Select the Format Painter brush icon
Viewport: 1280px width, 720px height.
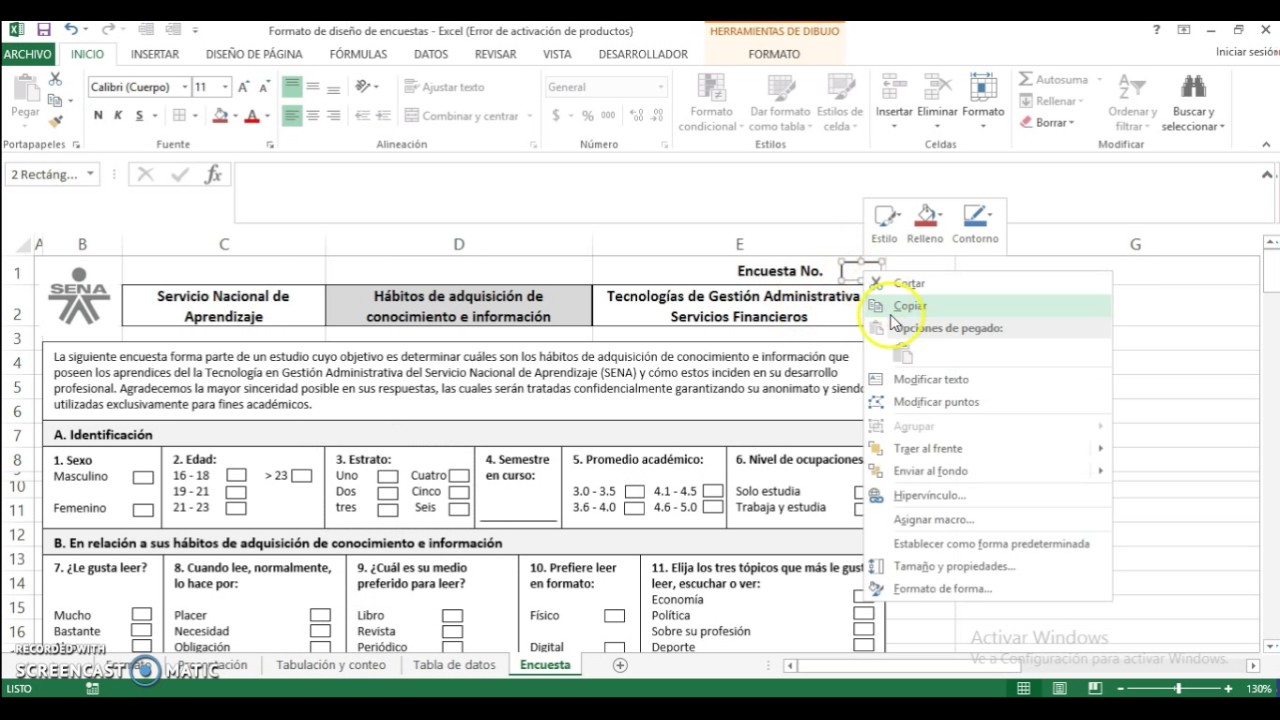55,121
